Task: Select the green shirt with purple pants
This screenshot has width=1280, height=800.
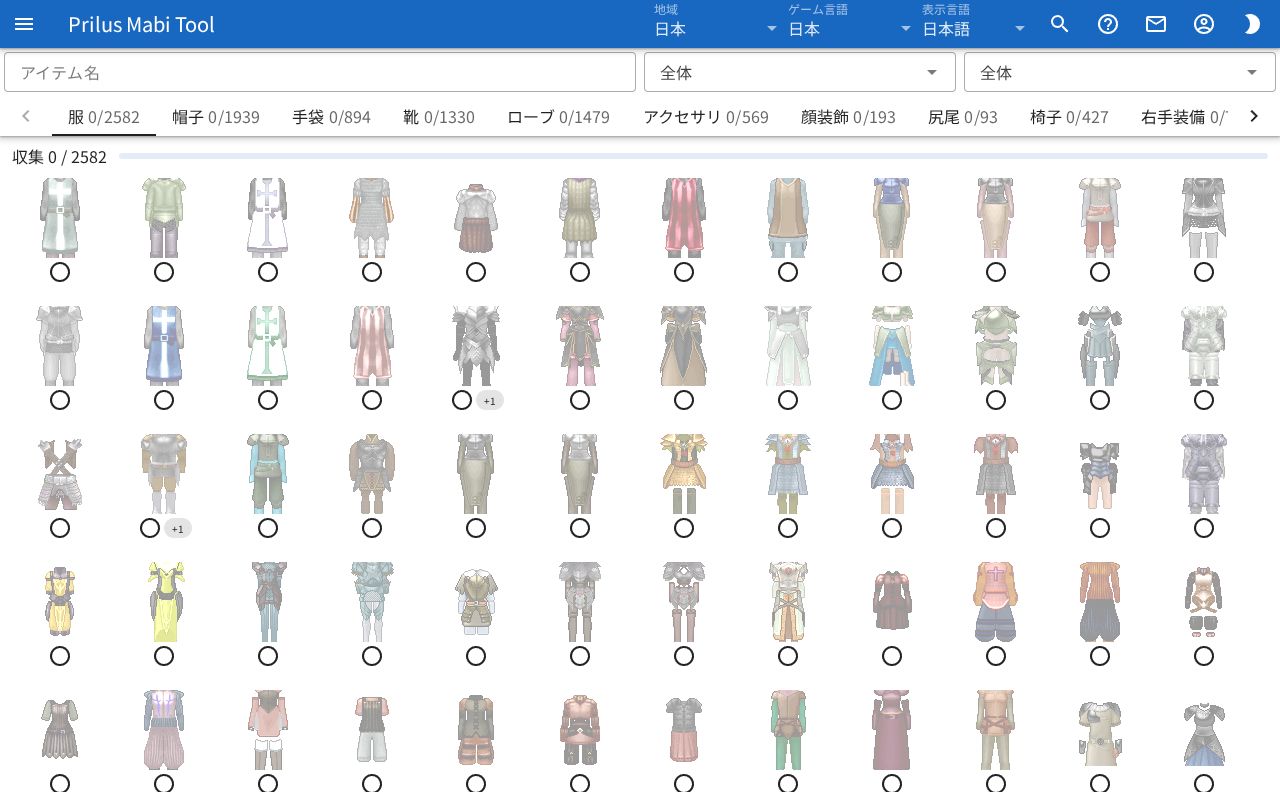Action: click(164, 217)
